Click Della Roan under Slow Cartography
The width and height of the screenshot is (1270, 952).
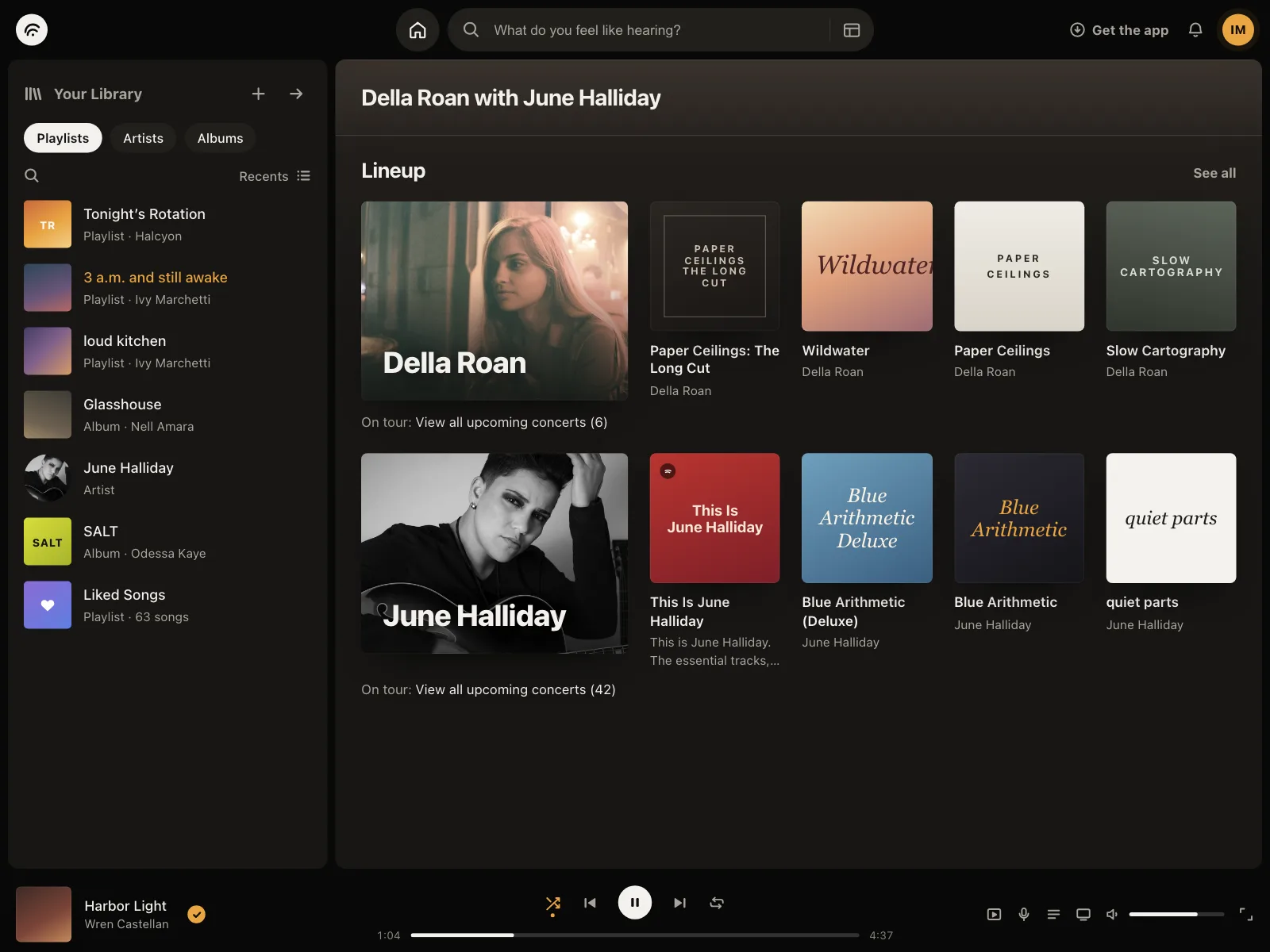(x=1137, y=371)
